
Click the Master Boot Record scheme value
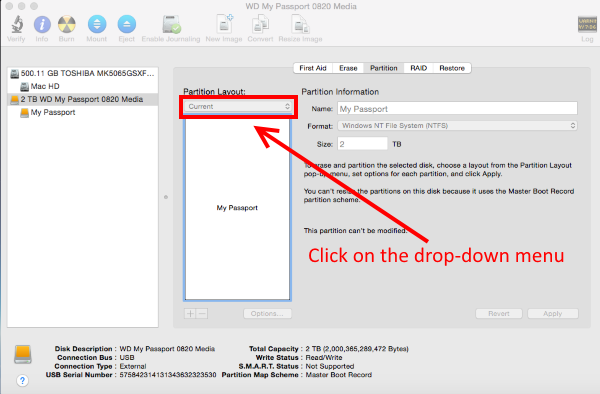(x=338, y=375)
